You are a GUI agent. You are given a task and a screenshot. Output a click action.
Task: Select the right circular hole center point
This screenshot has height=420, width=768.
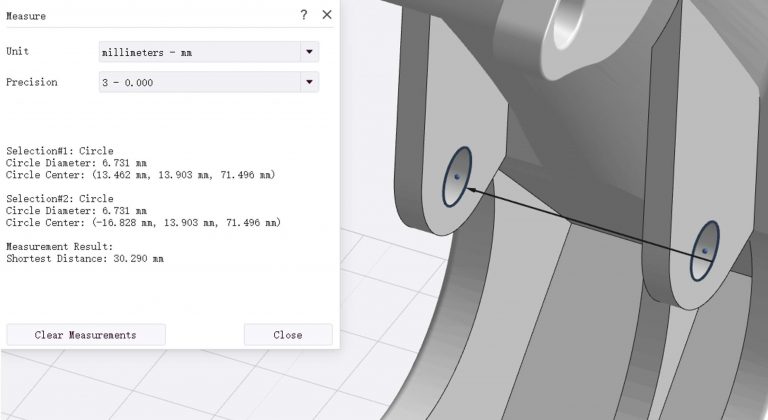(705, 250)
